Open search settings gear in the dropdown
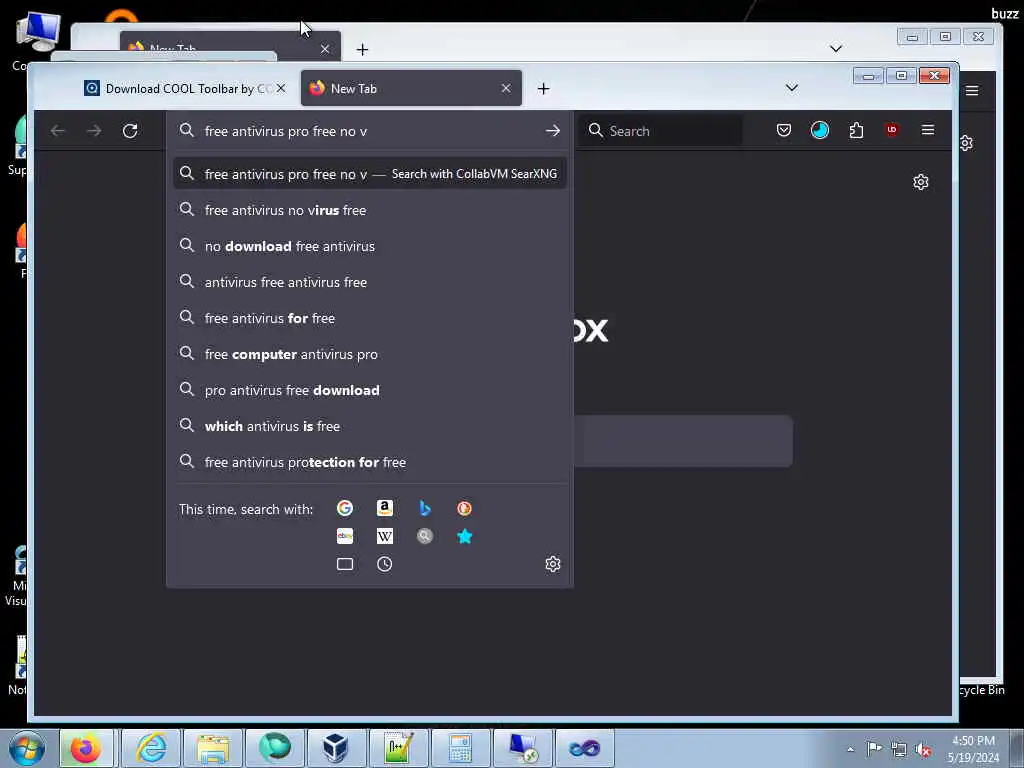This screenshot has height=768, width=1024. (x=552, y=564)
